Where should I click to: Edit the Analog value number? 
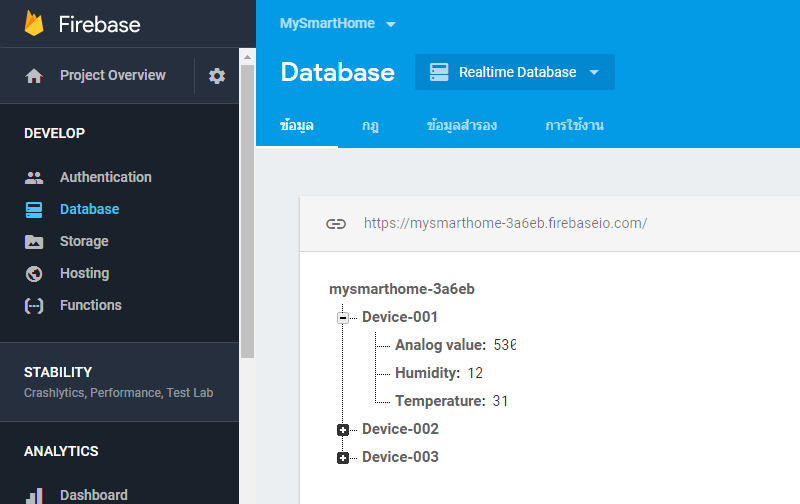(505, 345)
